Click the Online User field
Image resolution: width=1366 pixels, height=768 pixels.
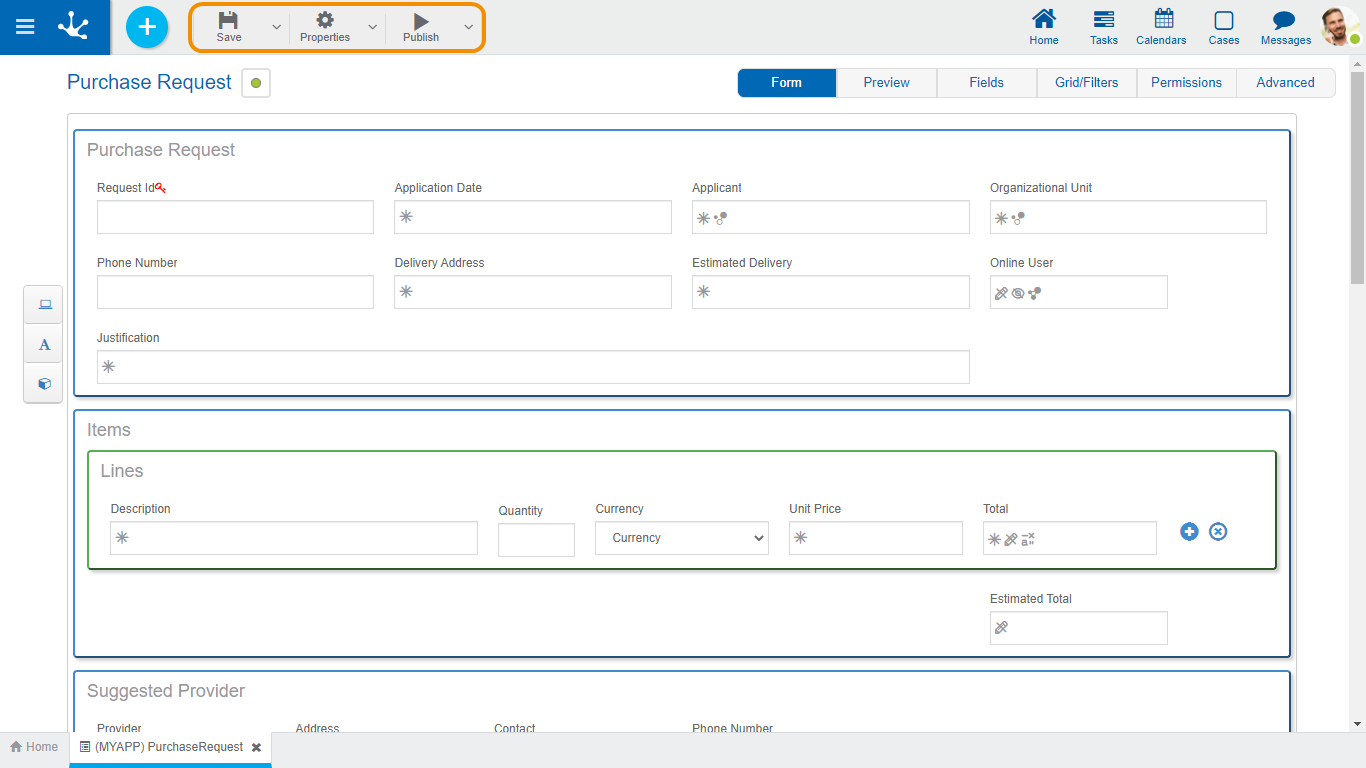tap(1079, 292)
